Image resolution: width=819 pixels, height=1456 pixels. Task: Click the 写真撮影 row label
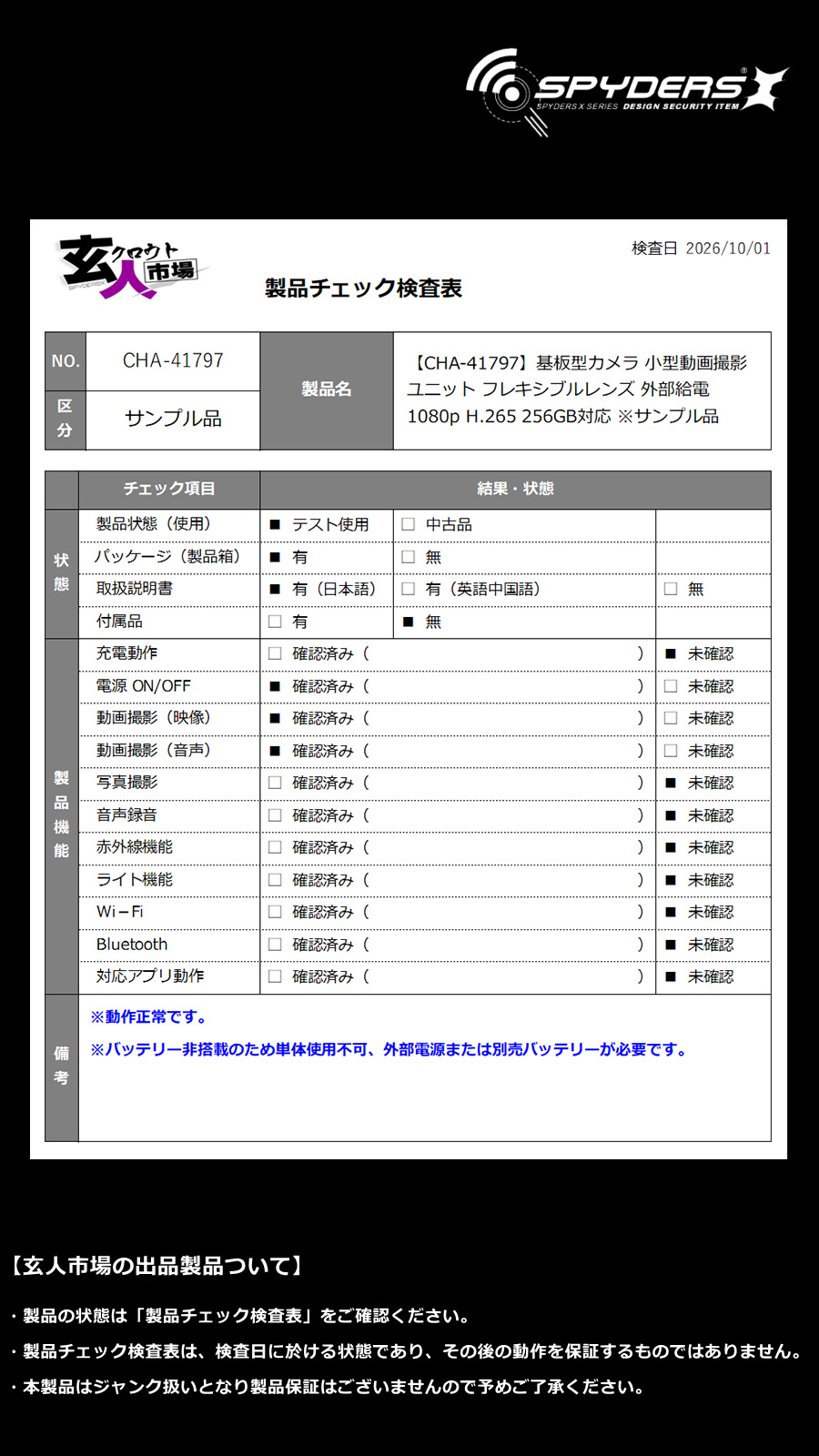126,783
